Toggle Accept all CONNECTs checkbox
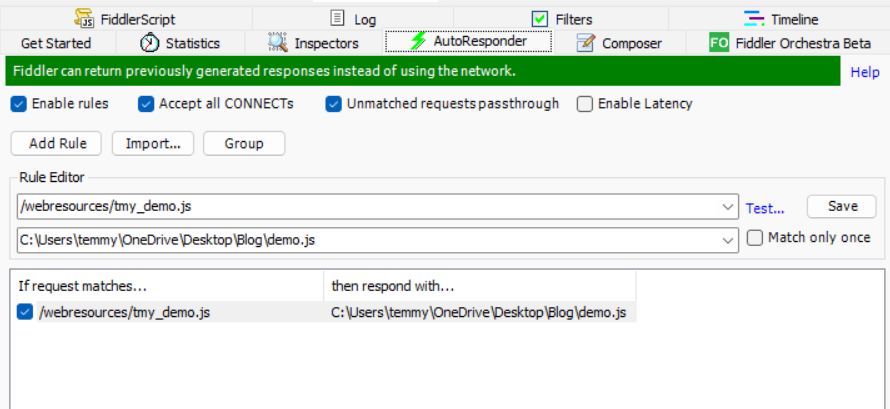Viewport: 890px width, 409px height. (x=146, y=104)
